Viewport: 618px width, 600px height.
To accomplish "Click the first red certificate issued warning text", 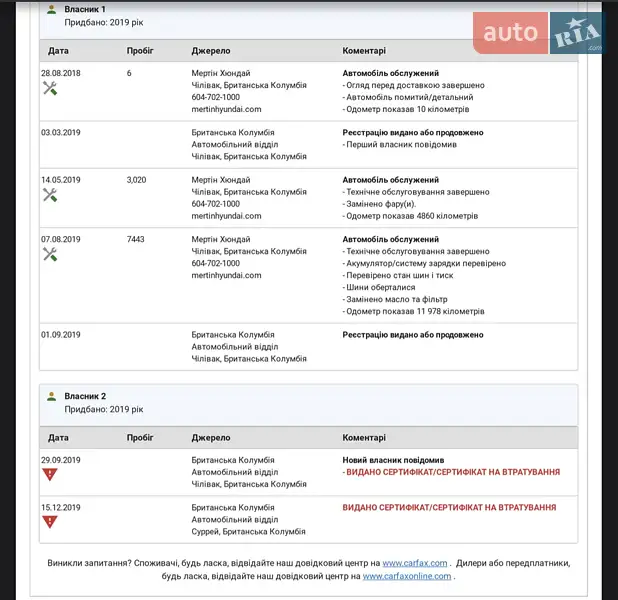I will 453,472.
